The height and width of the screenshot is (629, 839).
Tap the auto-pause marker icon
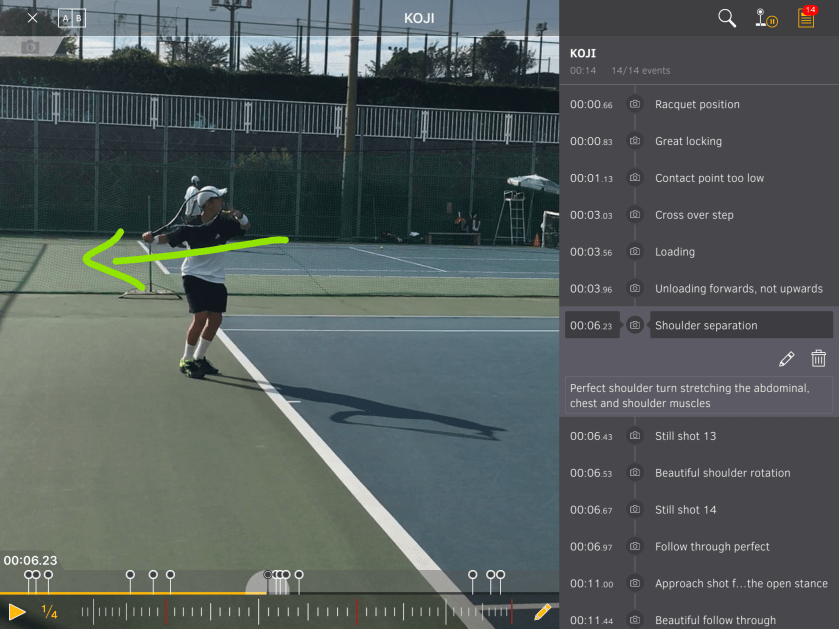(767, 18)
